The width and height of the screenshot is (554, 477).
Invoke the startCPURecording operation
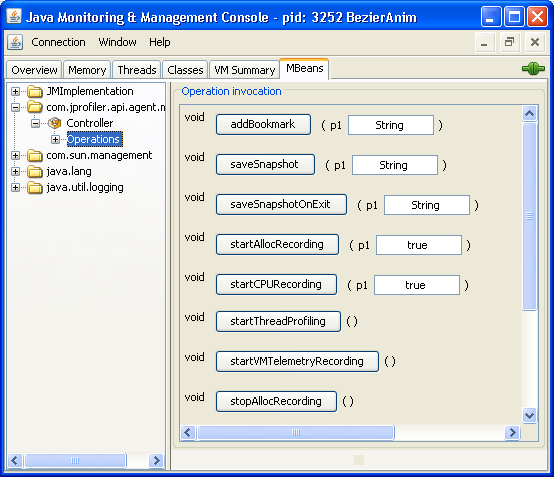point(276,284)
